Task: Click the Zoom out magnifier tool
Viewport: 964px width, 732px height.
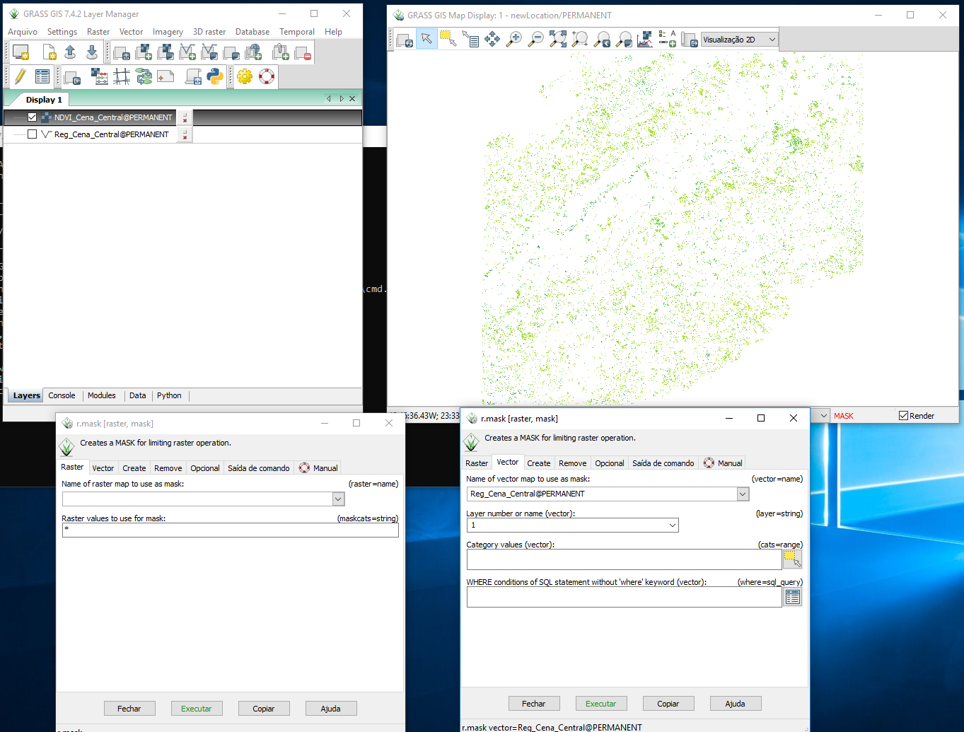Action: [536, 39]
